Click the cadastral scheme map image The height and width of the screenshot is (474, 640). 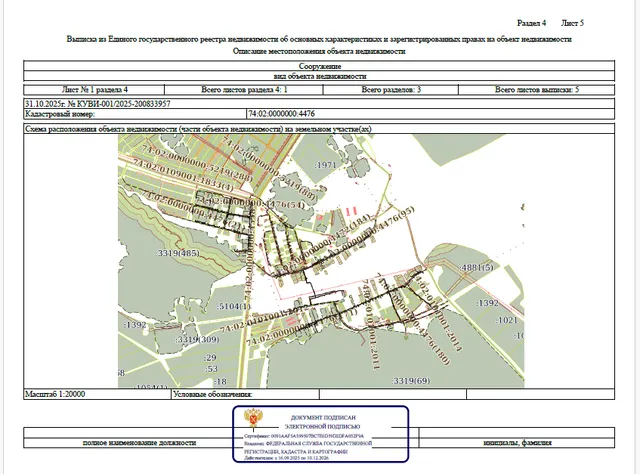(321, 261)
